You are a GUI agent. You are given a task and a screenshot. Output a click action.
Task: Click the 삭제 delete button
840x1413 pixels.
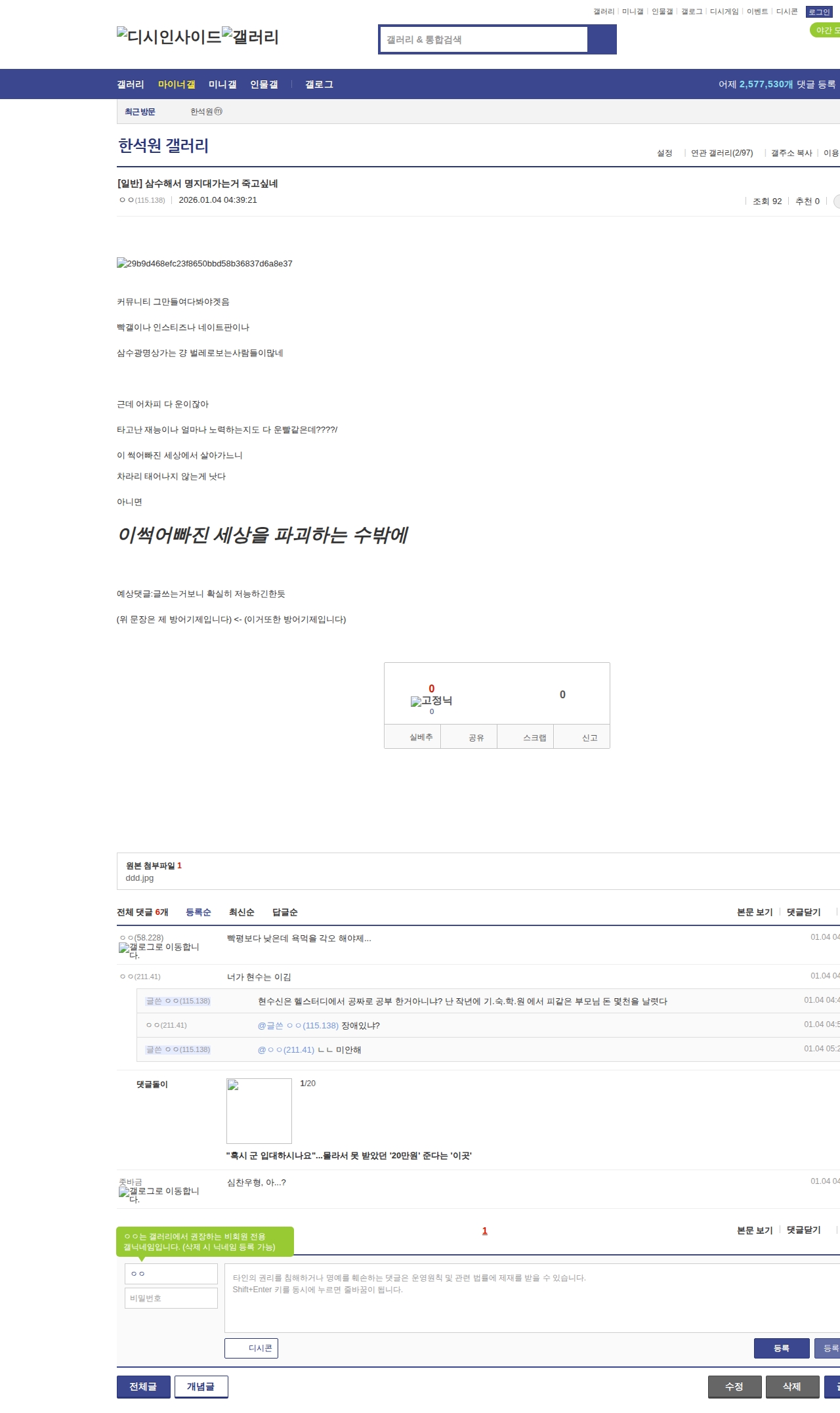click(792, 1387)
